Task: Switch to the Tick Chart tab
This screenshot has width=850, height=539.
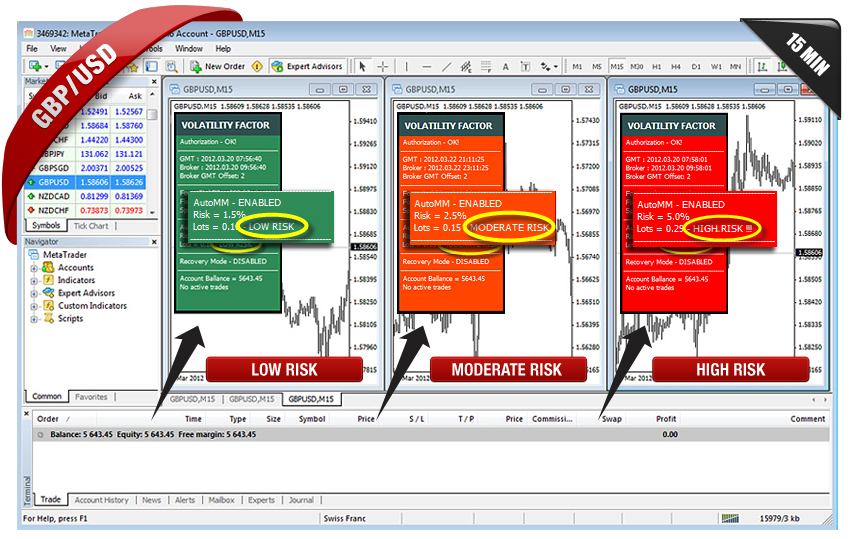Action: pyautogui.click(x=91, y=226)
